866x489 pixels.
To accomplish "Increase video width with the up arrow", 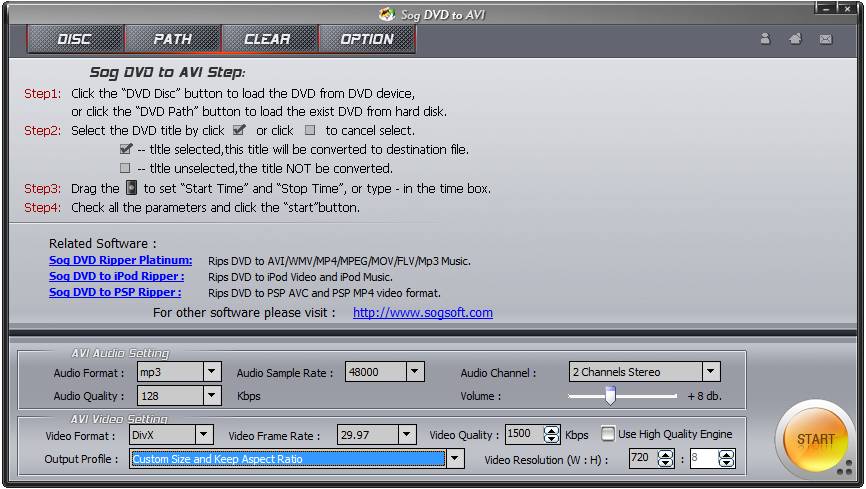I will tap(666, 454).
